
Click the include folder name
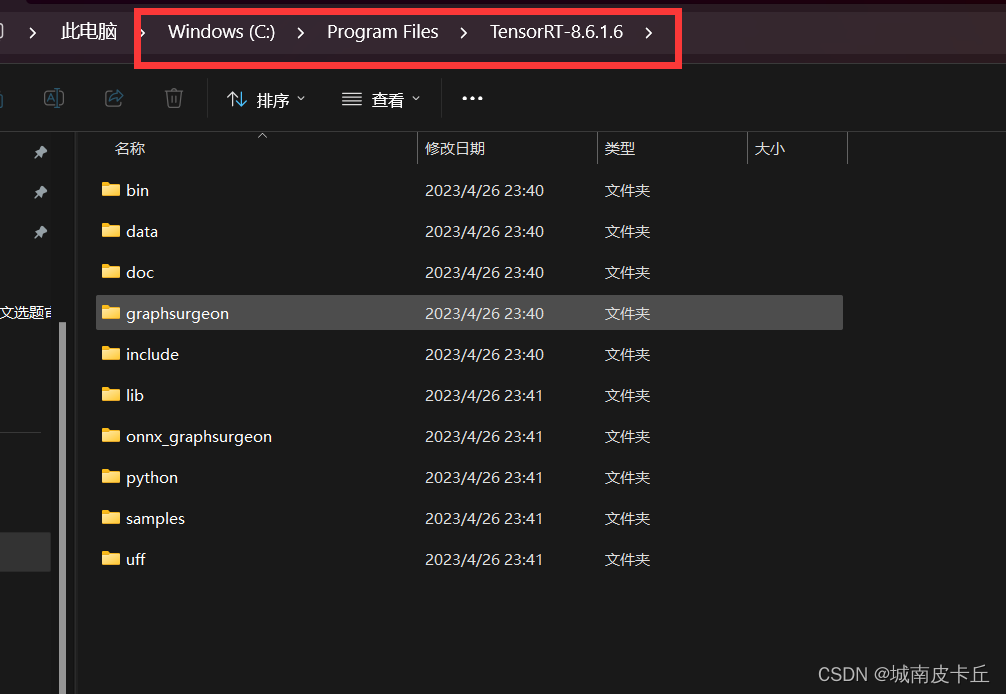pyautogui.click(x=152, y=355)
